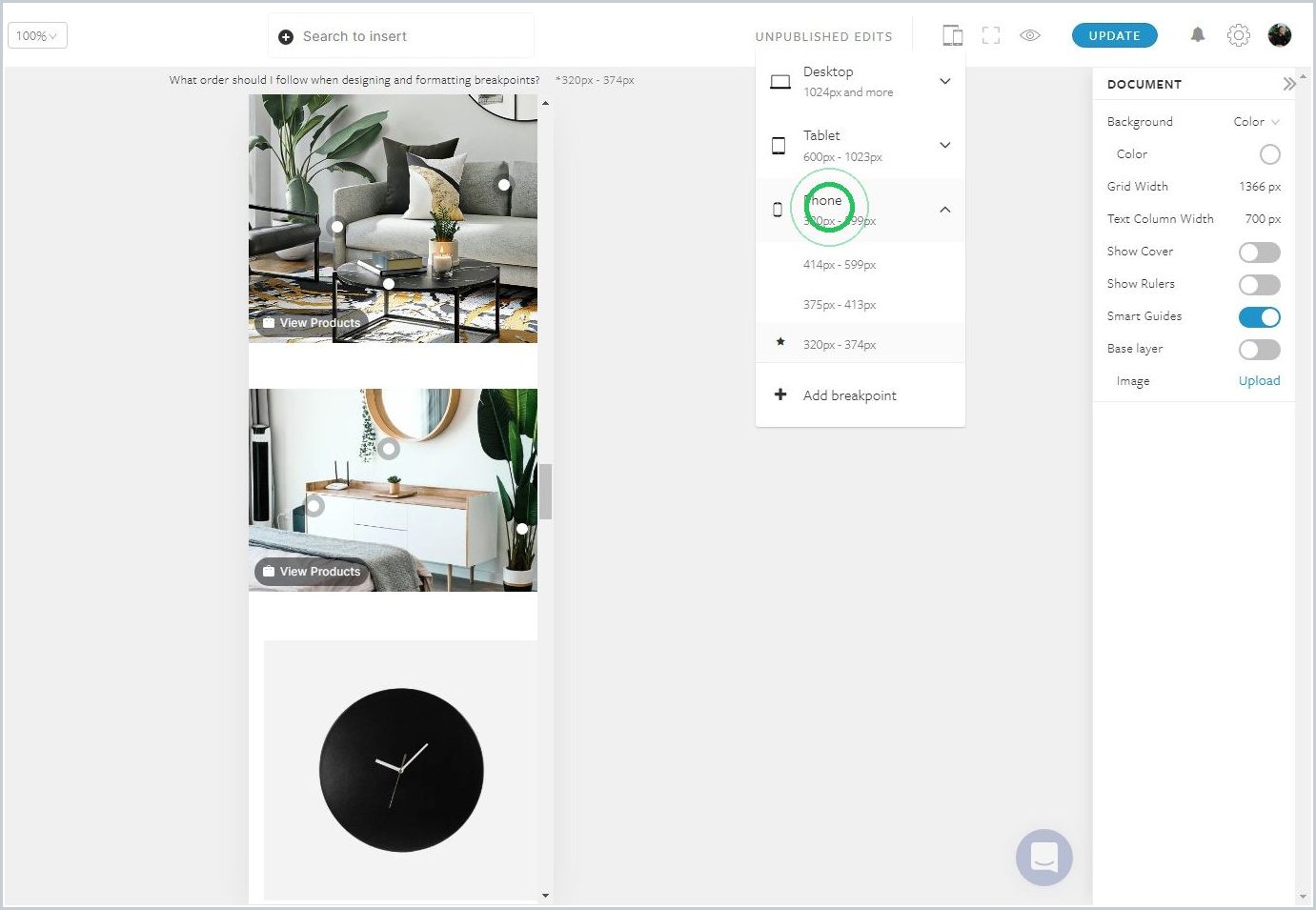The image size is (1316, 910).
Task: Open the chat support bubble
Action: pos(1044,857)
